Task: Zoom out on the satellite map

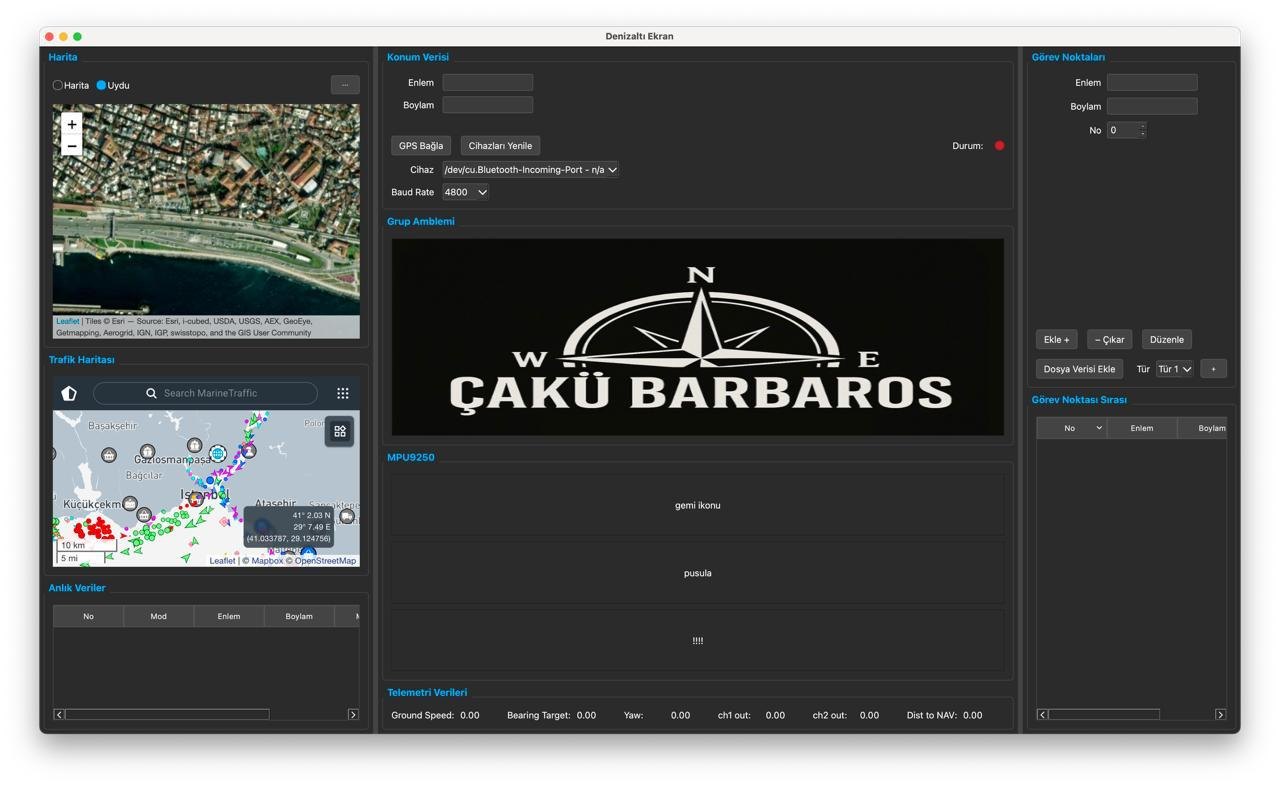Action: 72,146
